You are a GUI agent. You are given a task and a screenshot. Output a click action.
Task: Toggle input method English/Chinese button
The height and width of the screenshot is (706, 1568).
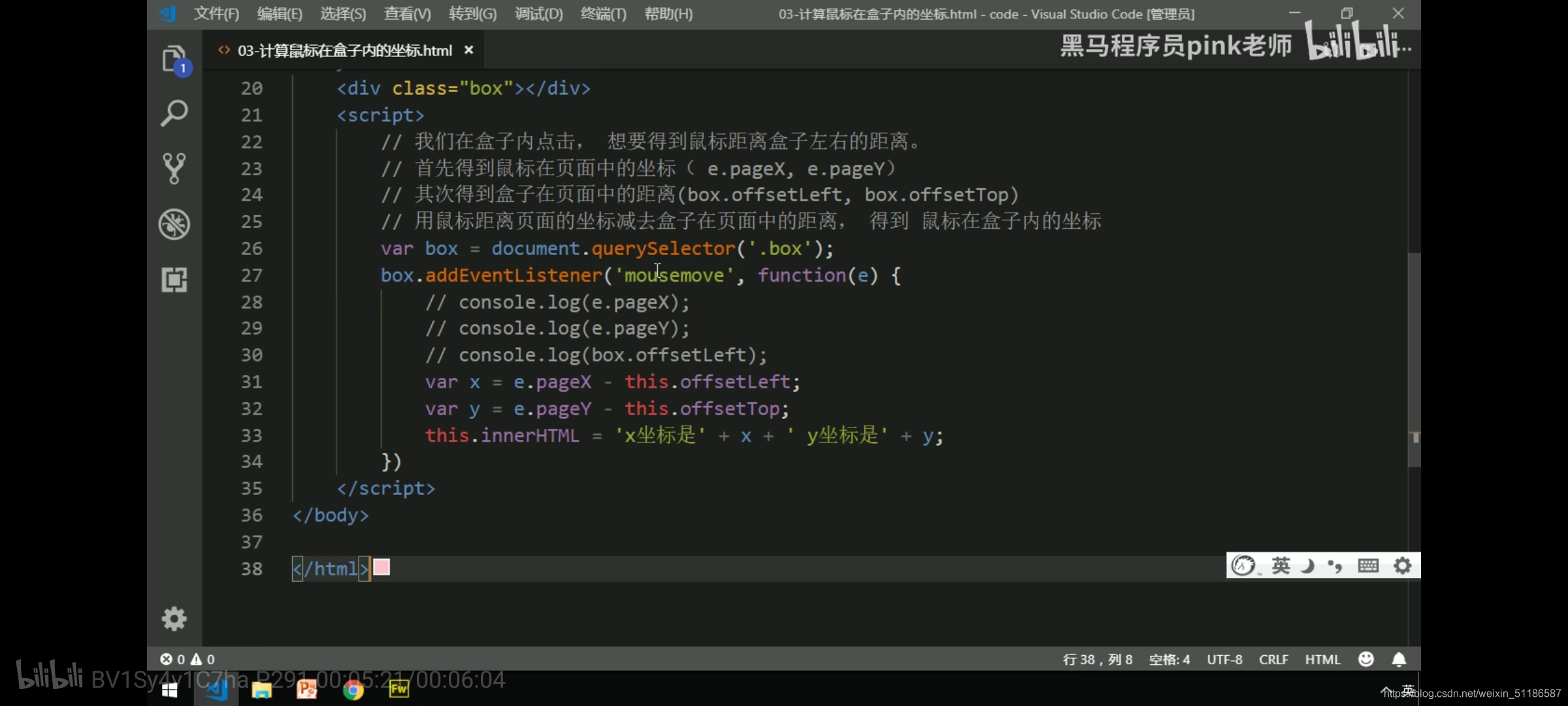(1281, 565)
